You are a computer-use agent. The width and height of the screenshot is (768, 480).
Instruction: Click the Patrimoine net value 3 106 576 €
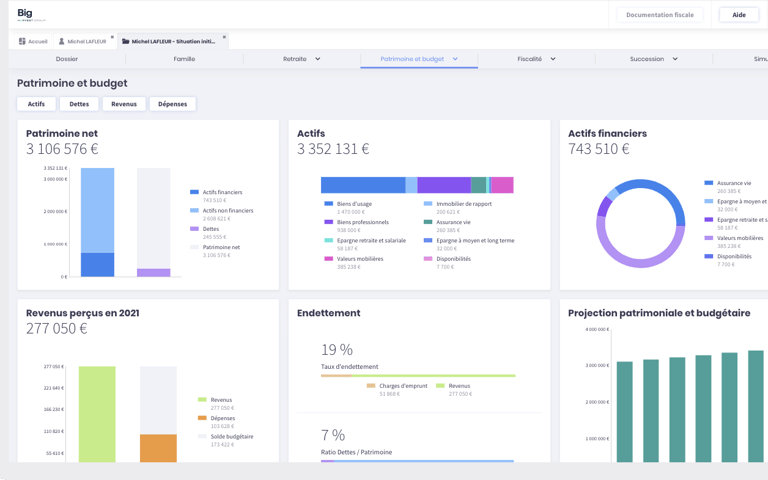click(62, 149)
